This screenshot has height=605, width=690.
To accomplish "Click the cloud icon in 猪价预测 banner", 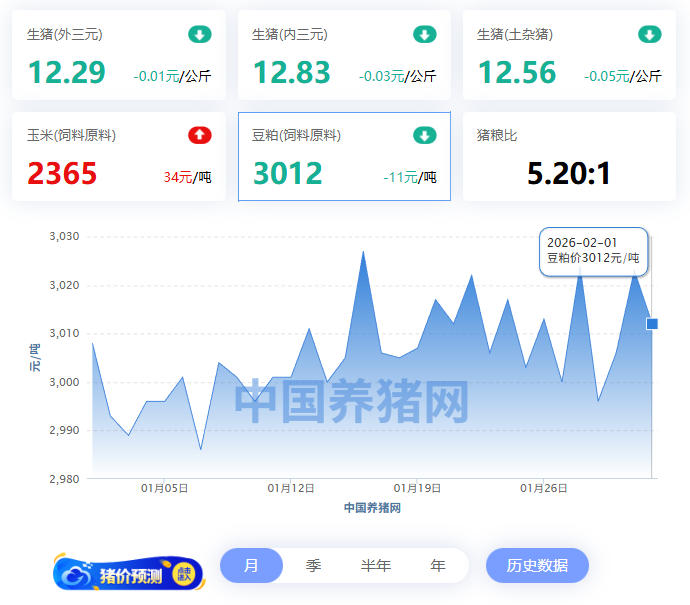I will click(77, 575).
